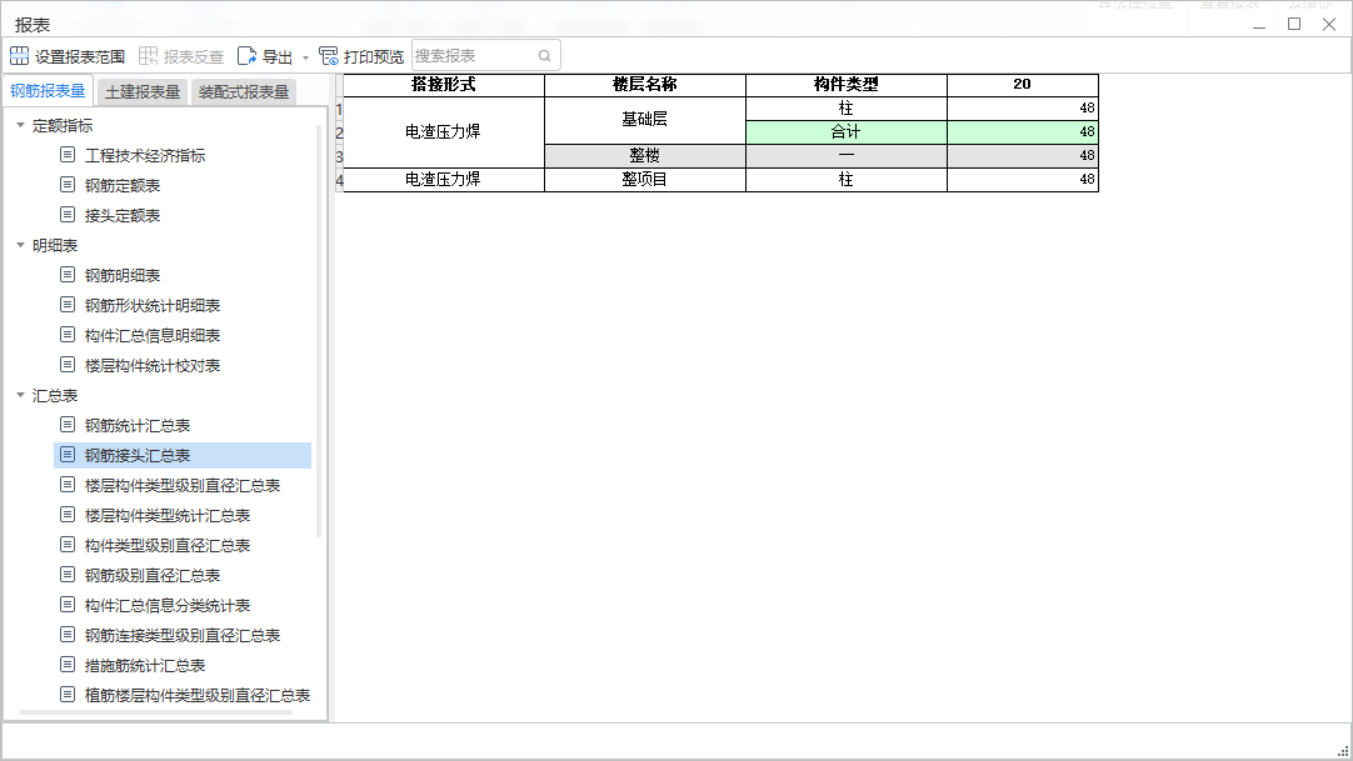Select the 整项目 table cell
Viewport: 1353px width, 761px height.
[645, 180]
